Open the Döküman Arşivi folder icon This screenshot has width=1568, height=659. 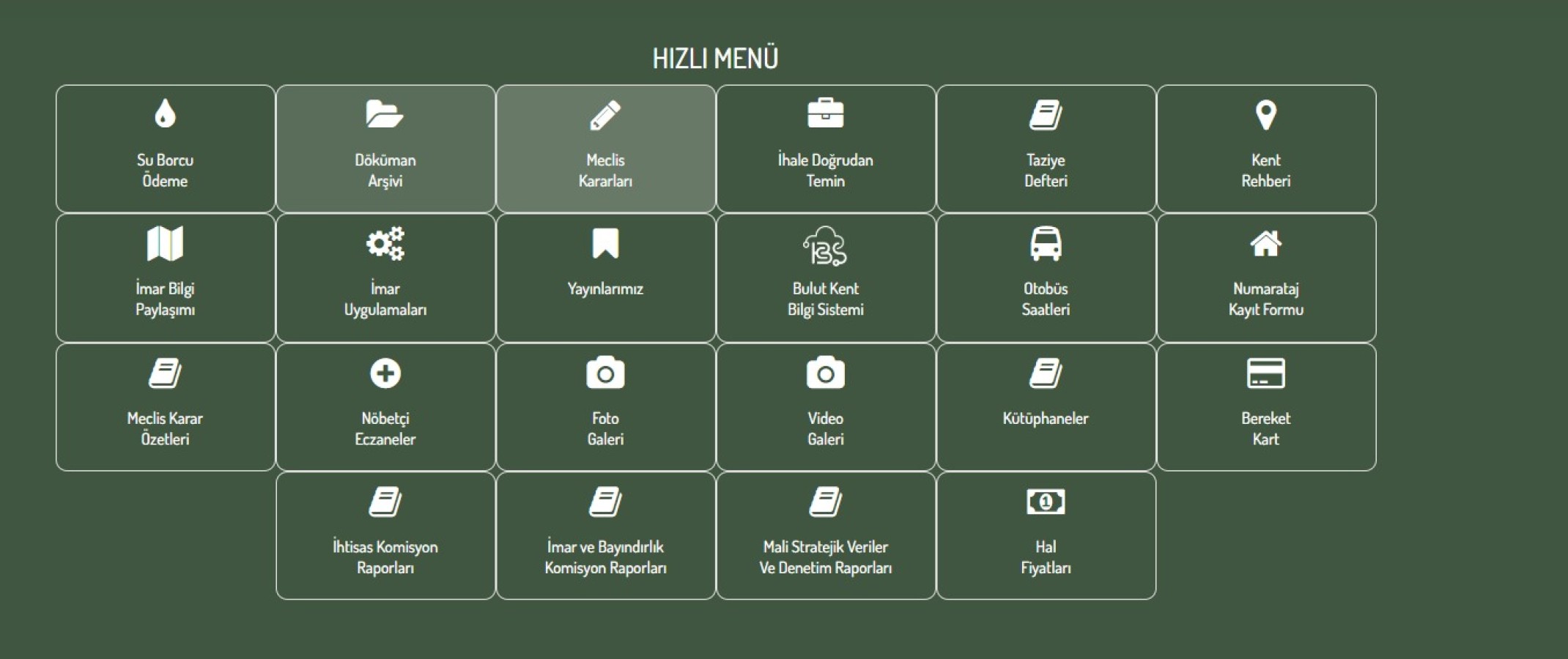tap(385, 114)
